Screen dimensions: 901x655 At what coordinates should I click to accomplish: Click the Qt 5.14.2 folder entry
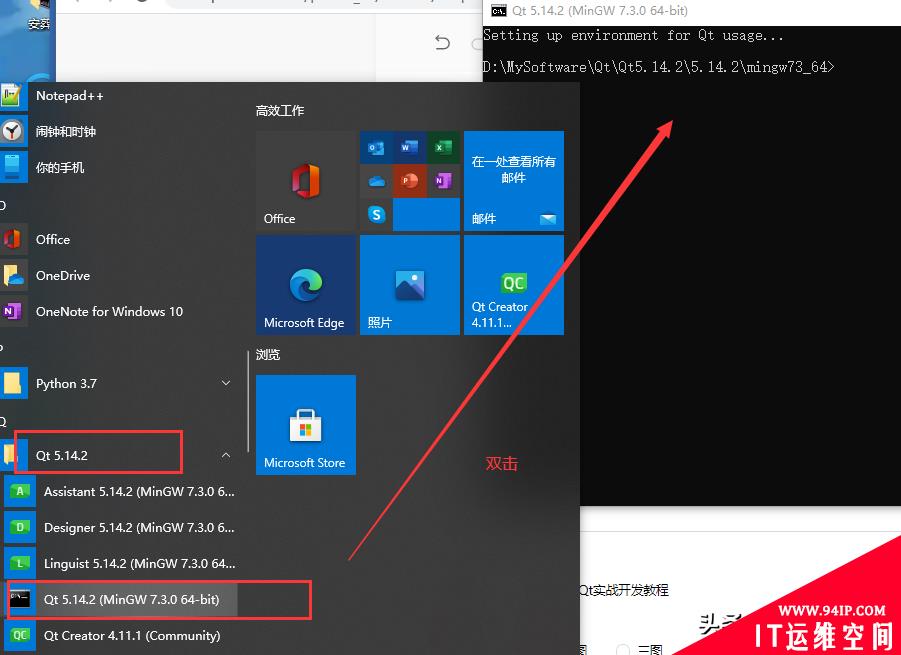[121, 456]
